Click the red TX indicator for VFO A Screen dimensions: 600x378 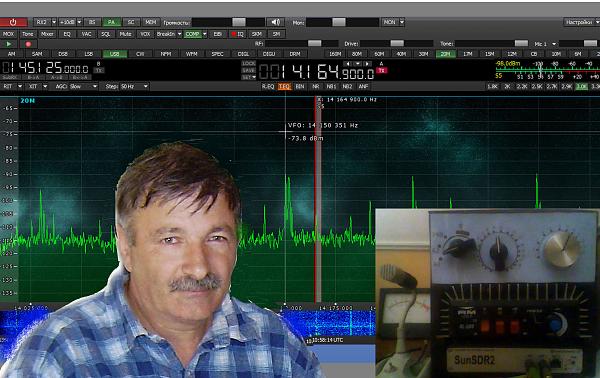point(382,70)
